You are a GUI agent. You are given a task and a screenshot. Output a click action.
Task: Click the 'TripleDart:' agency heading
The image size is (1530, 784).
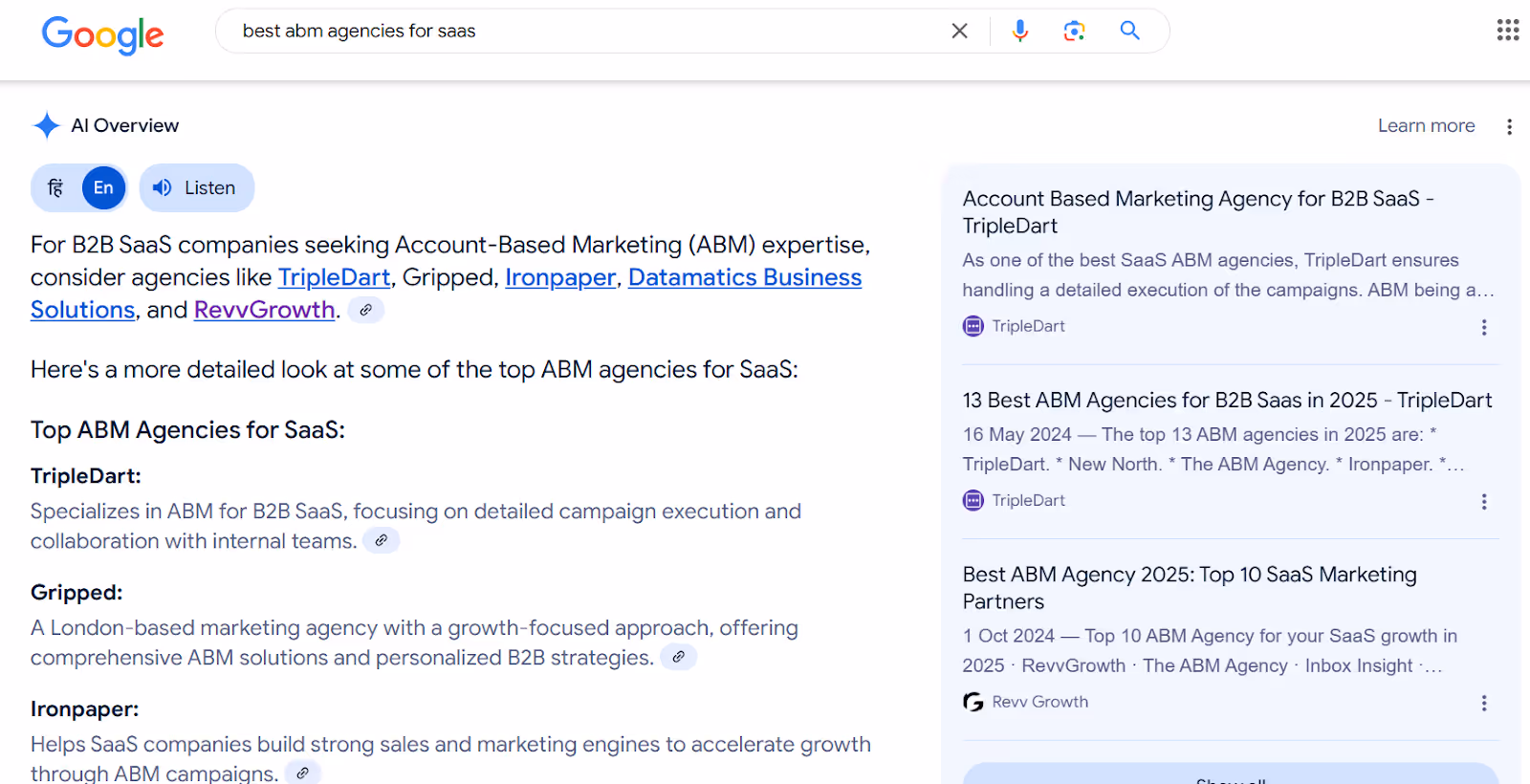click(86, 476)
